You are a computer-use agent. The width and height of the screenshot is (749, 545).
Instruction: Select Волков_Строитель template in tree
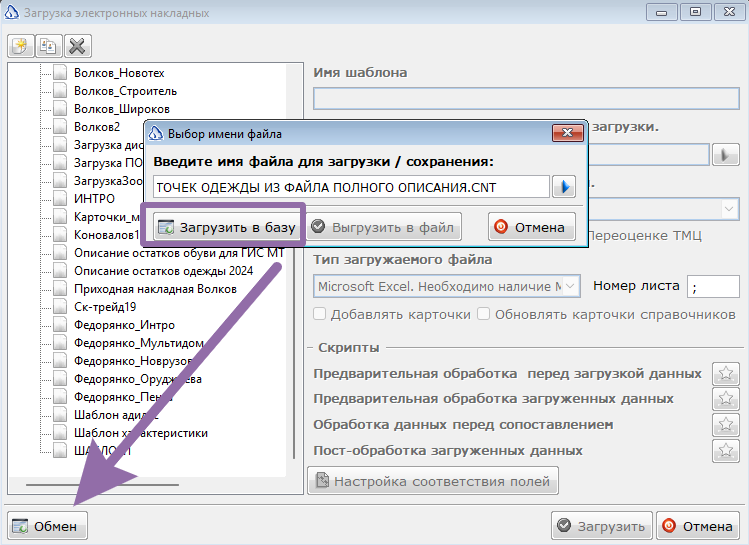click(x=125, y=91)
